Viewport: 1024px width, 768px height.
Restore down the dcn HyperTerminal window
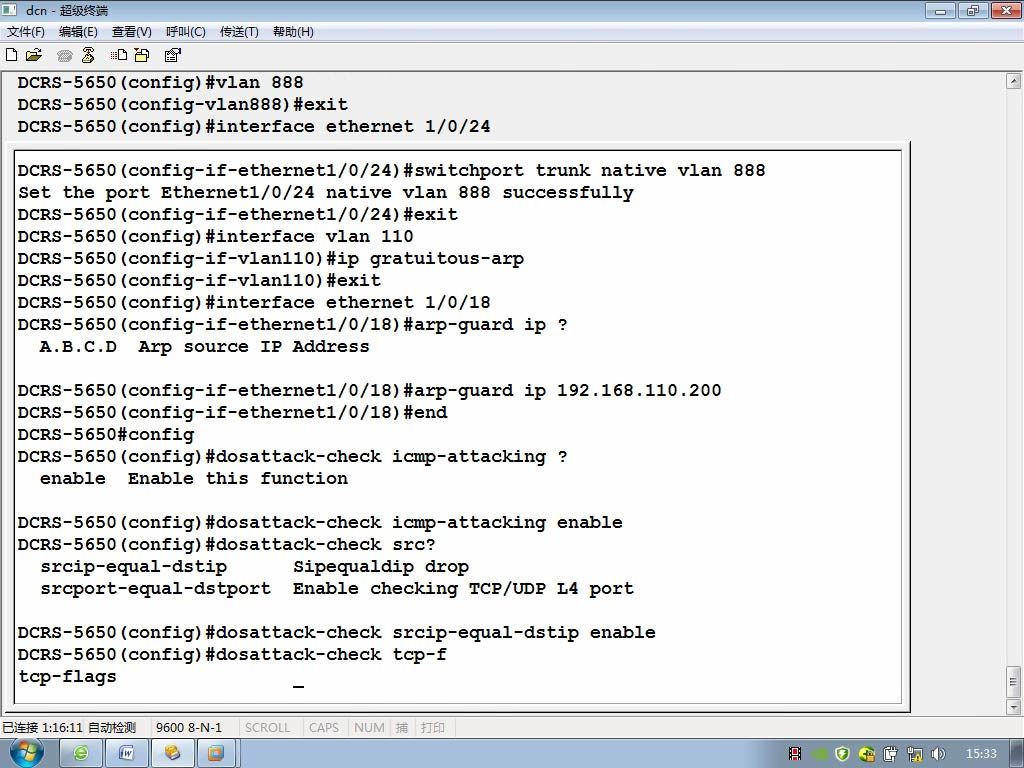click(973, 10)
